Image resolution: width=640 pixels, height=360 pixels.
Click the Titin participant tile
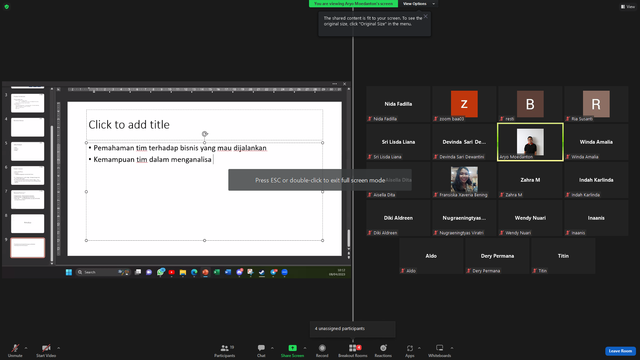pos(563,256)
